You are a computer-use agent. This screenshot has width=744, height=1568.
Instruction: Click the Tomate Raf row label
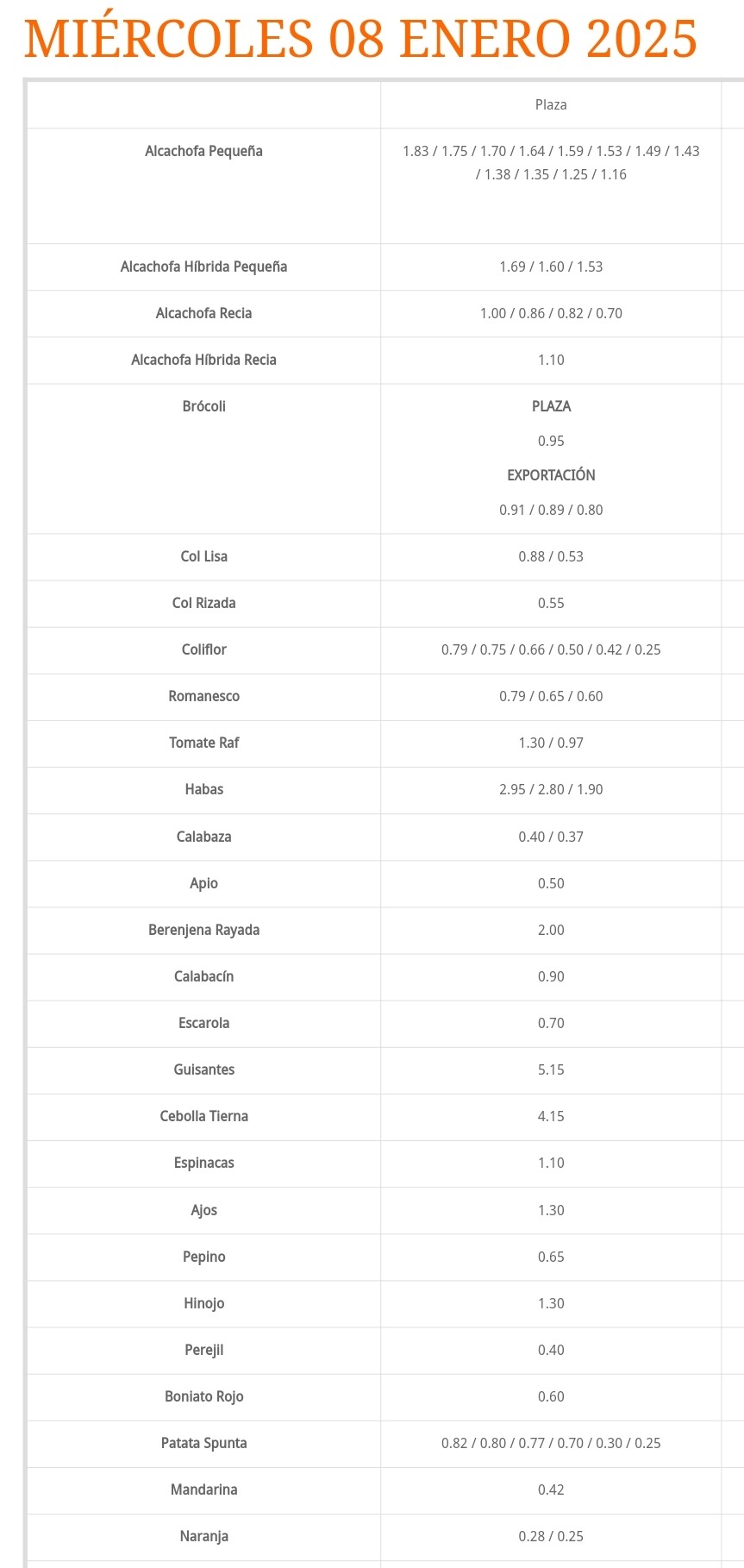(x=203, y=743)
